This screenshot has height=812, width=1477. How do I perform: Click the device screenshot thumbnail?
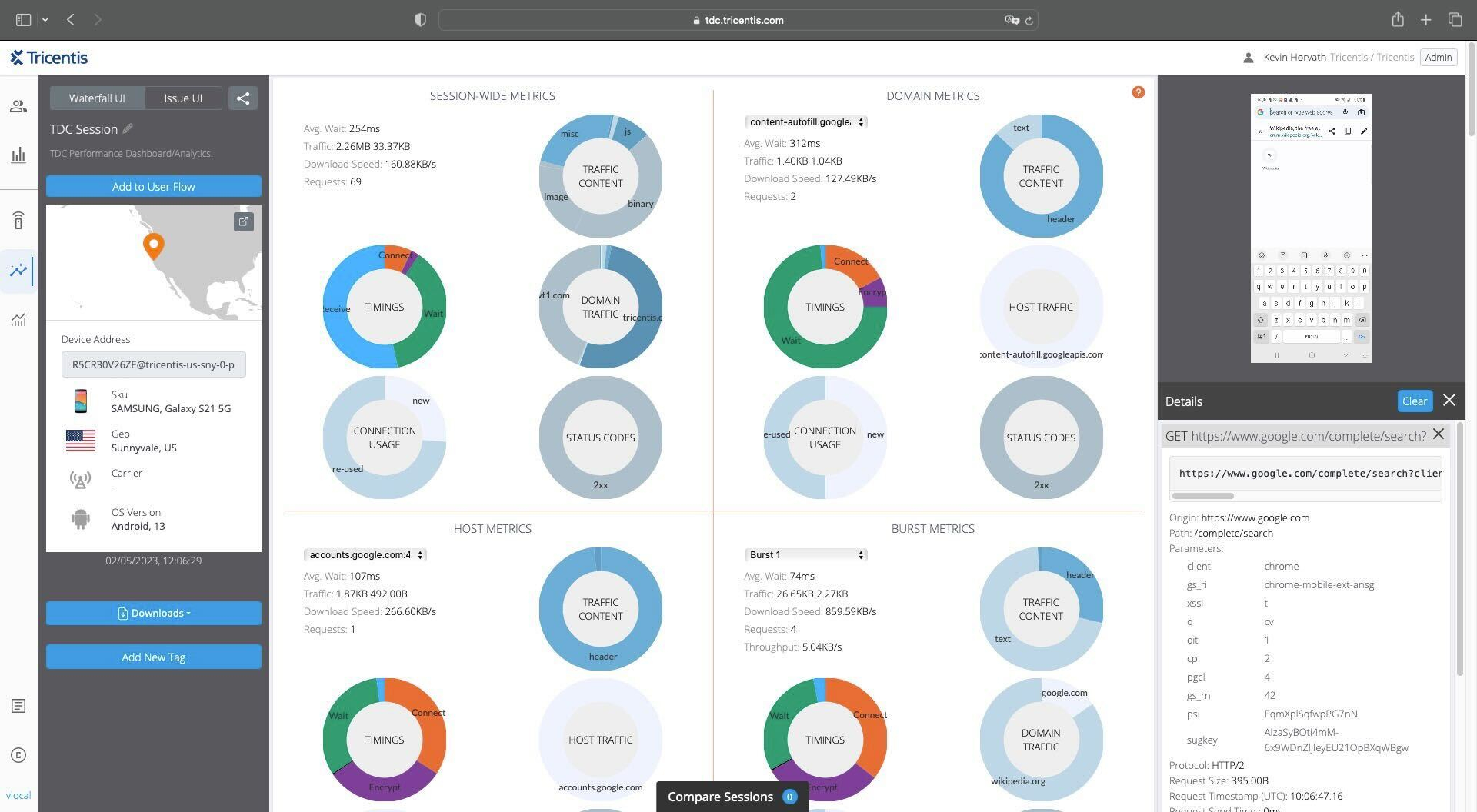[1311, 228]
